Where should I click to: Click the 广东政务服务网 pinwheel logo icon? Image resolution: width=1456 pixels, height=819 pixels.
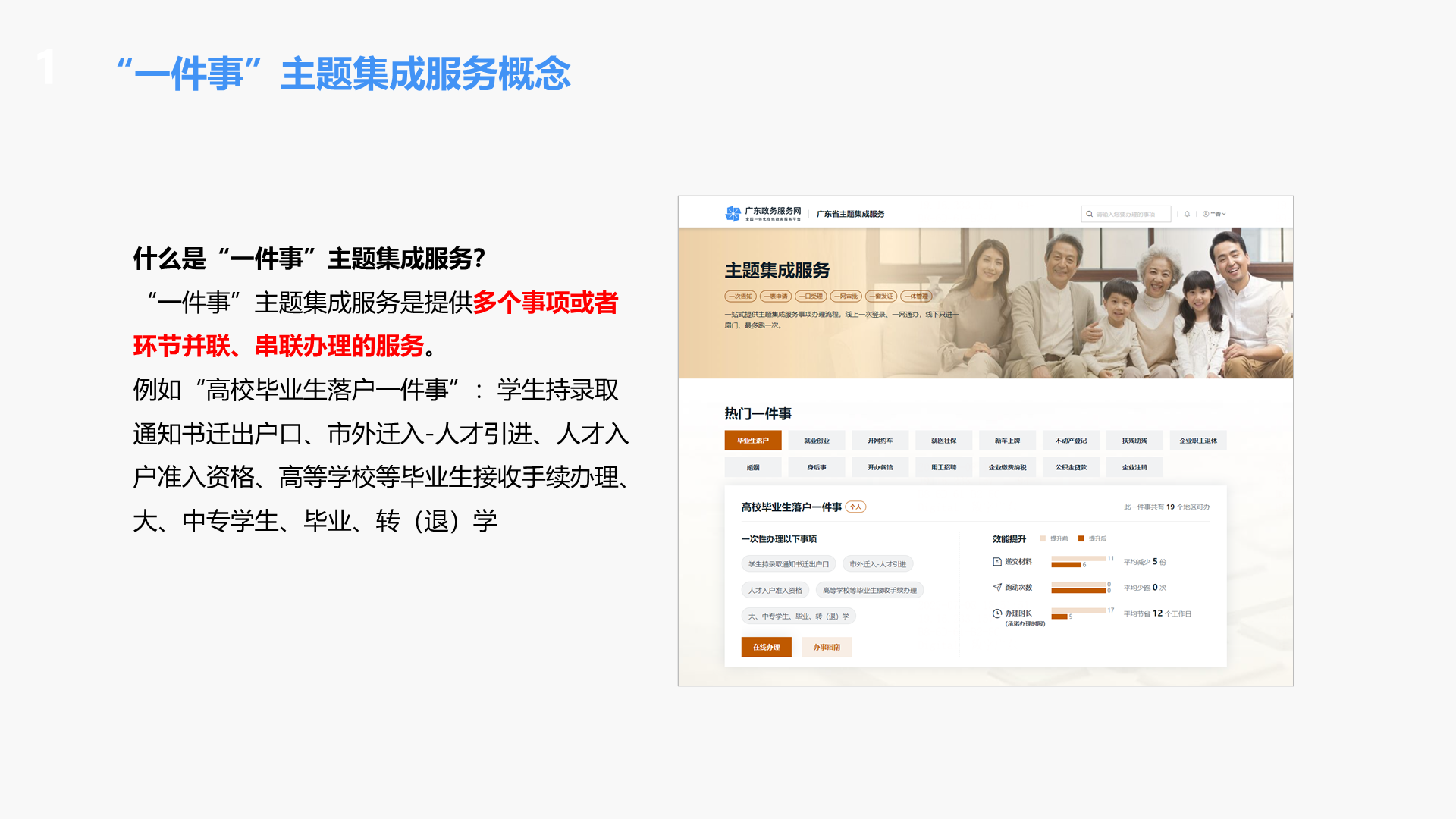tap(733, 214)
